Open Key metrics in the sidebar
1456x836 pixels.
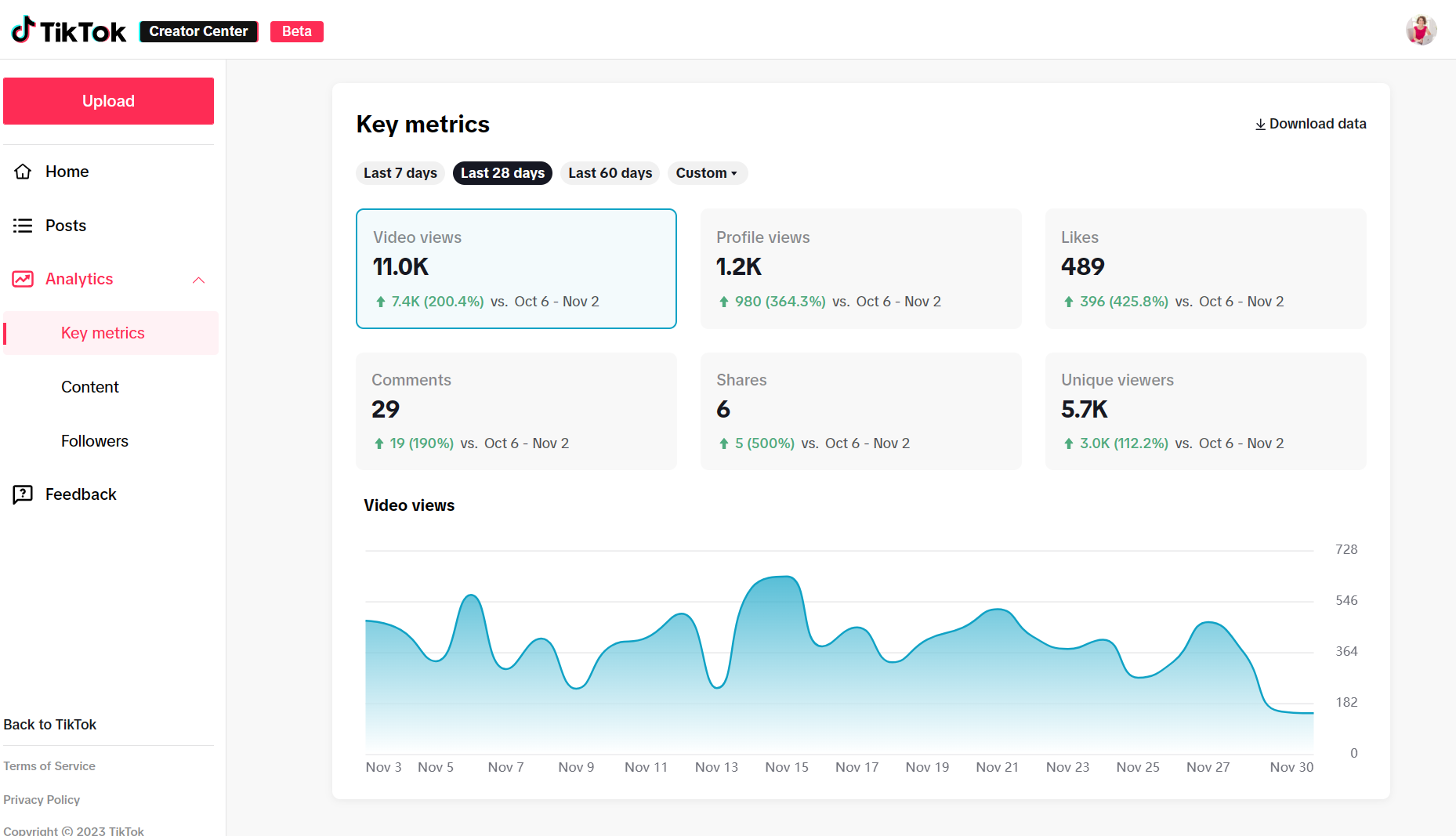110,333
